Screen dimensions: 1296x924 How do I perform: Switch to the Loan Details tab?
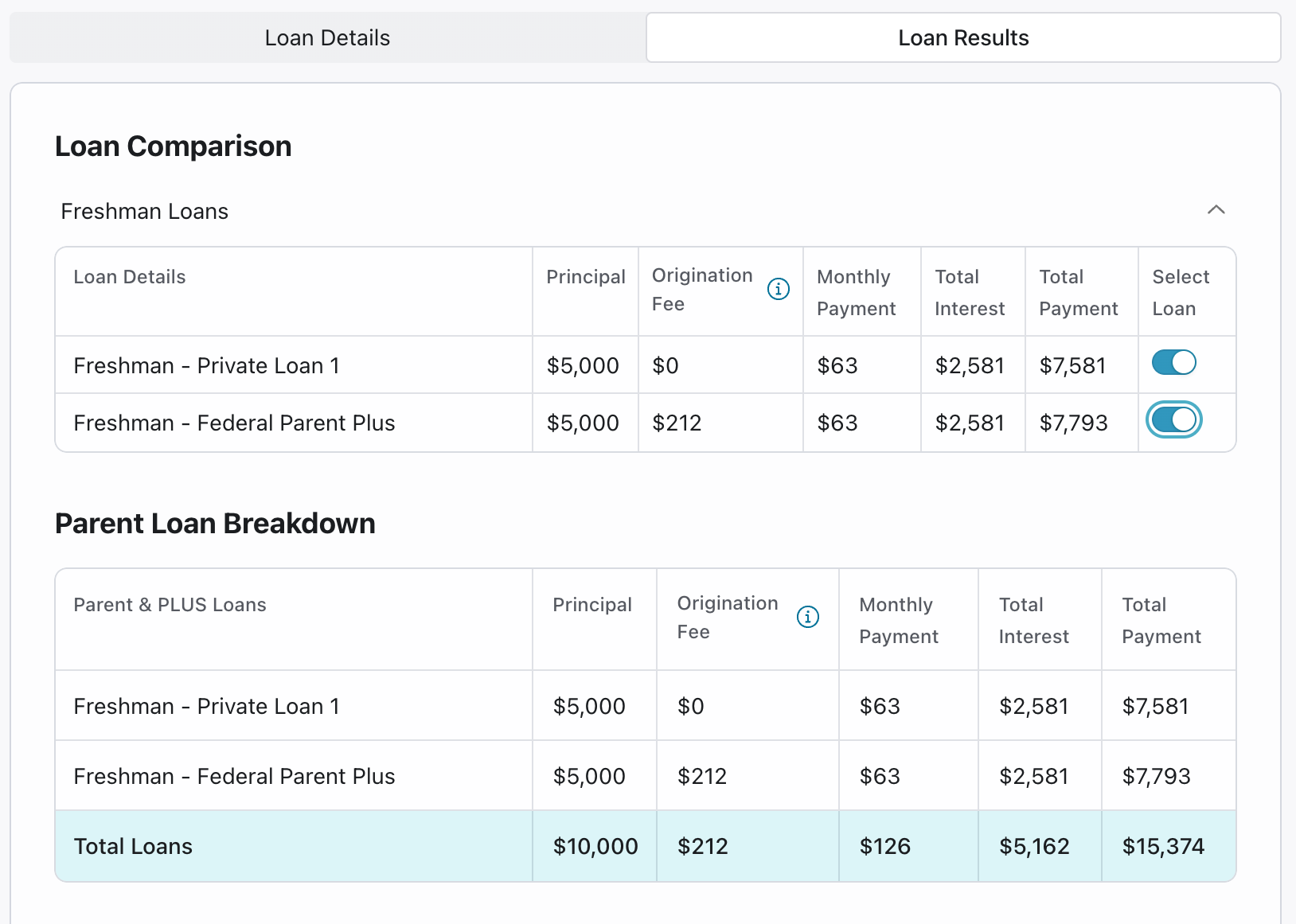tap(327, 38)
